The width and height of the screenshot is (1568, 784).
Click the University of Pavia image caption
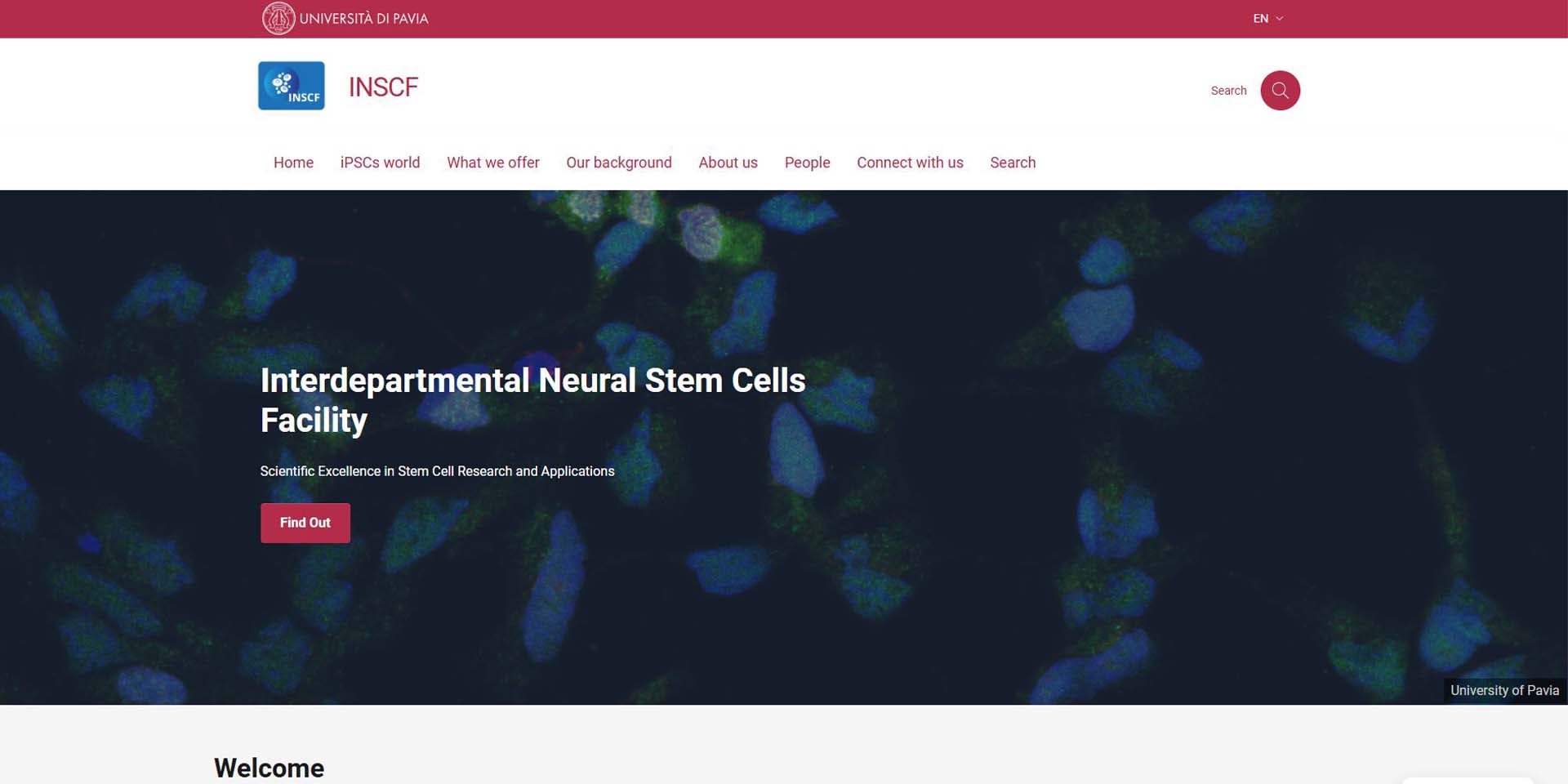click(1504, 690)
